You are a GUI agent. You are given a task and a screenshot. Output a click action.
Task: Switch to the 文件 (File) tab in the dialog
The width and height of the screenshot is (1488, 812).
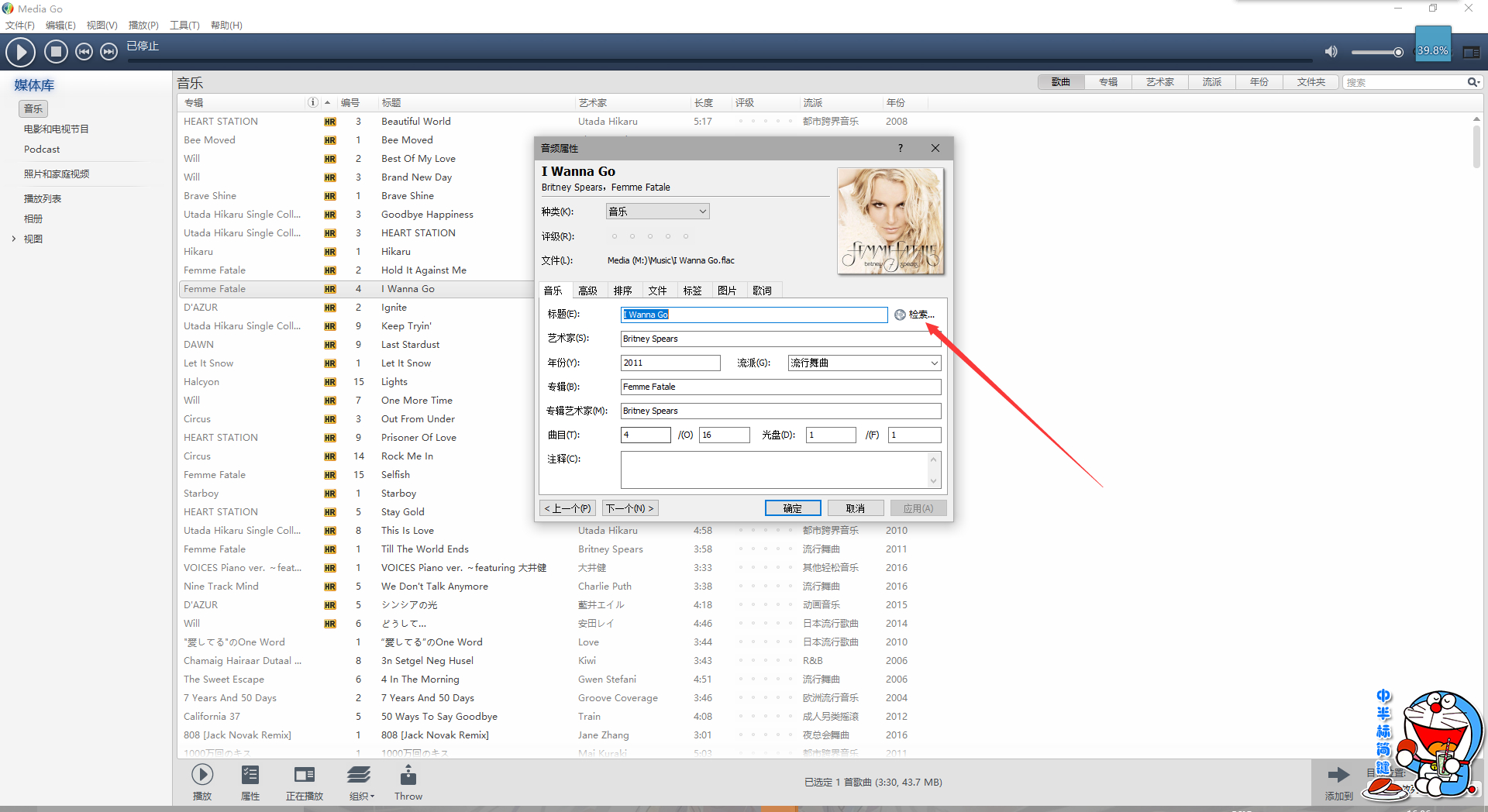pos(658,291)
